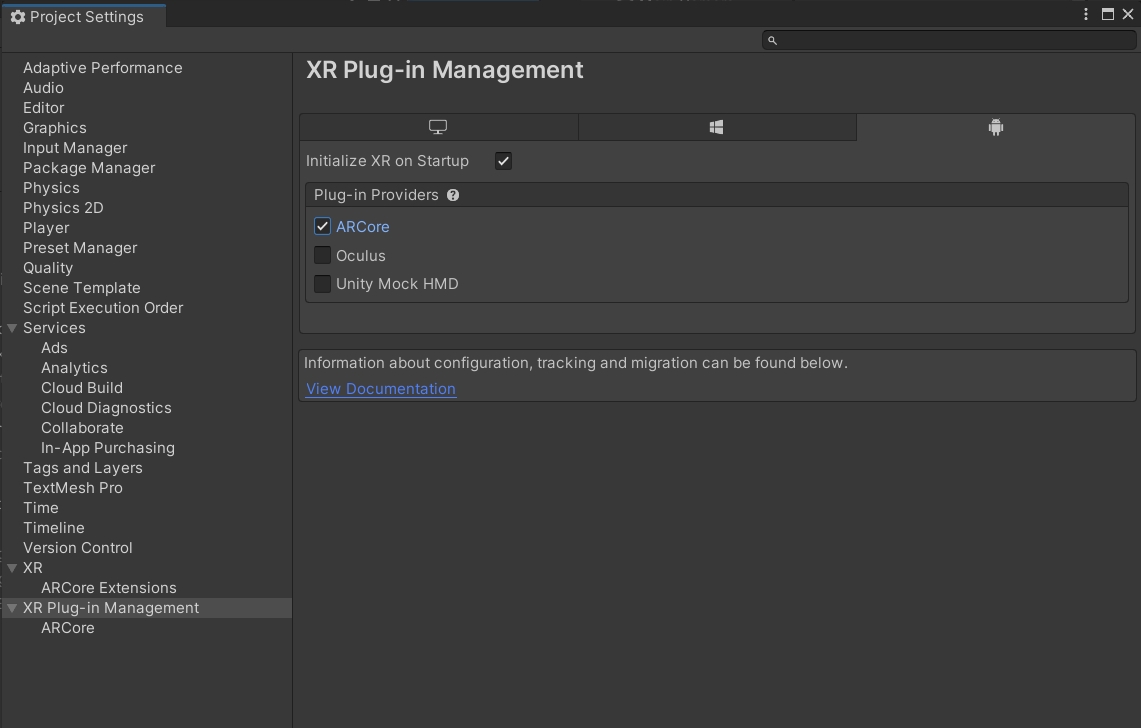Viewport: 1141px width, 728px height.
Task: Select the Physics 2D settings entry
Action: click(63, 208)
